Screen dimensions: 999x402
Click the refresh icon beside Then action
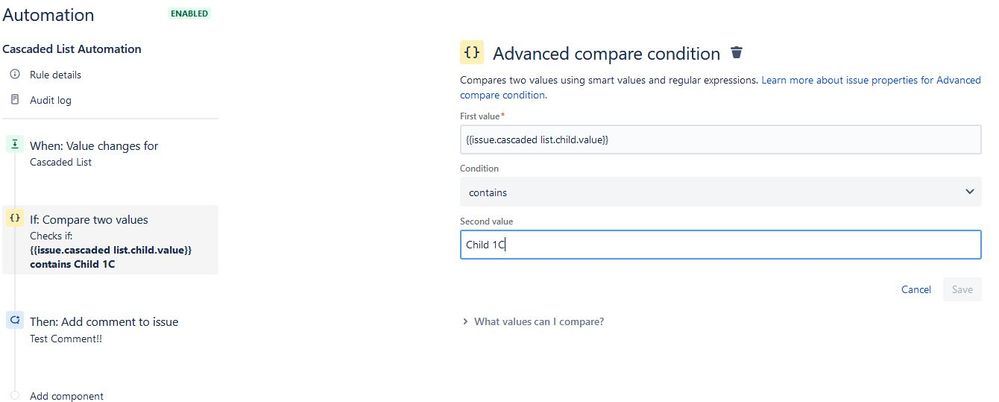pyautogui.click(x=15, y=320)
